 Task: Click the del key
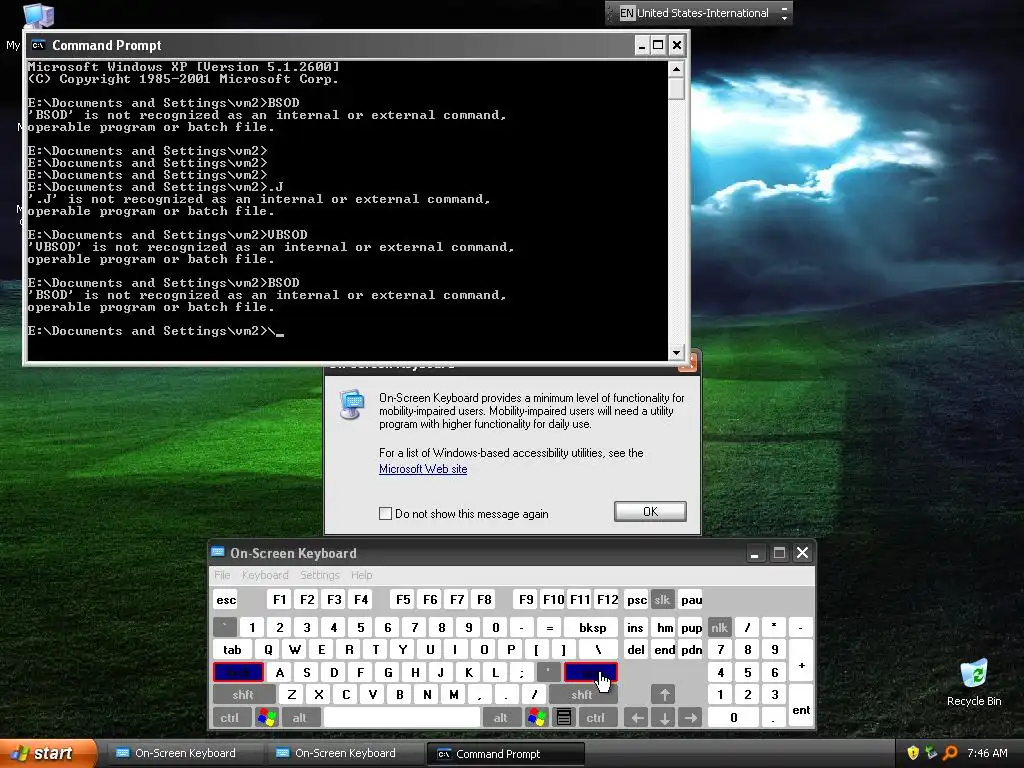point(635,650)
